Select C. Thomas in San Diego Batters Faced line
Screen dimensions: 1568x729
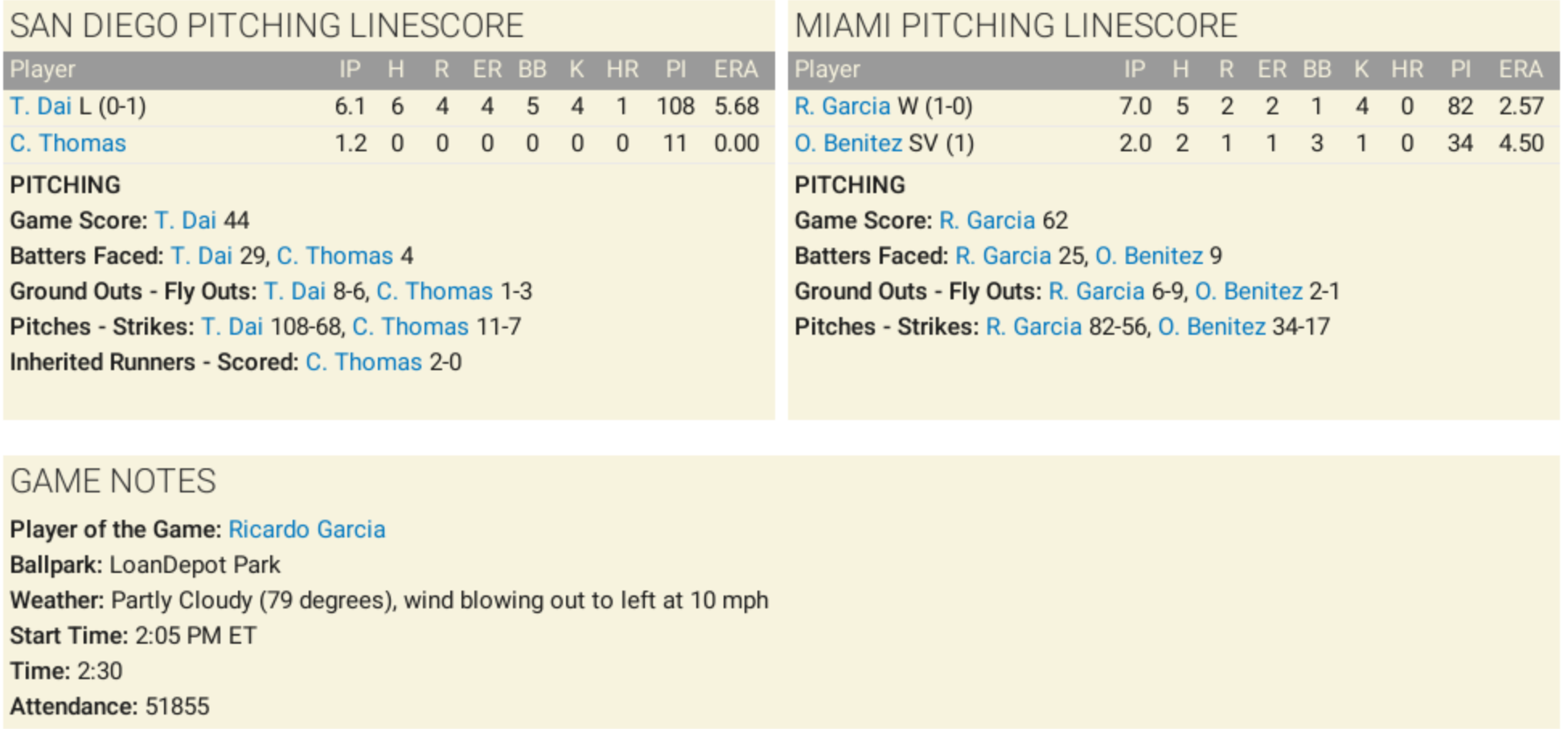[335, 256]
